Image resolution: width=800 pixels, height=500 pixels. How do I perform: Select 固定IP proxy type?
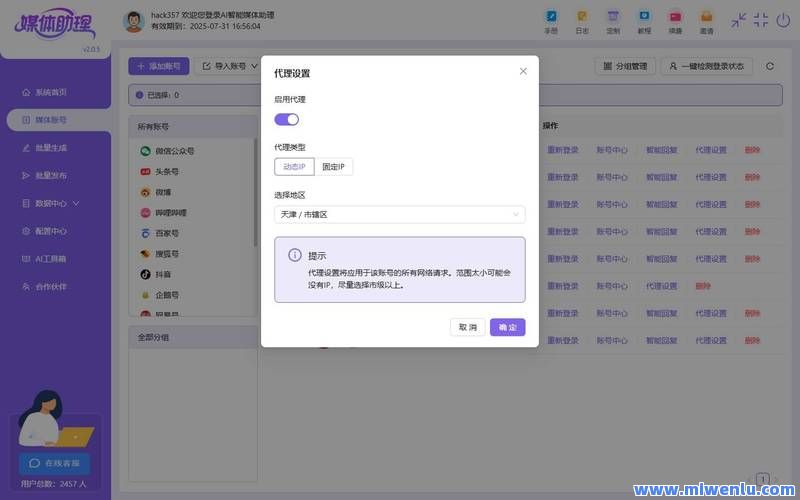pyautogui.click(x=334, y=167)
